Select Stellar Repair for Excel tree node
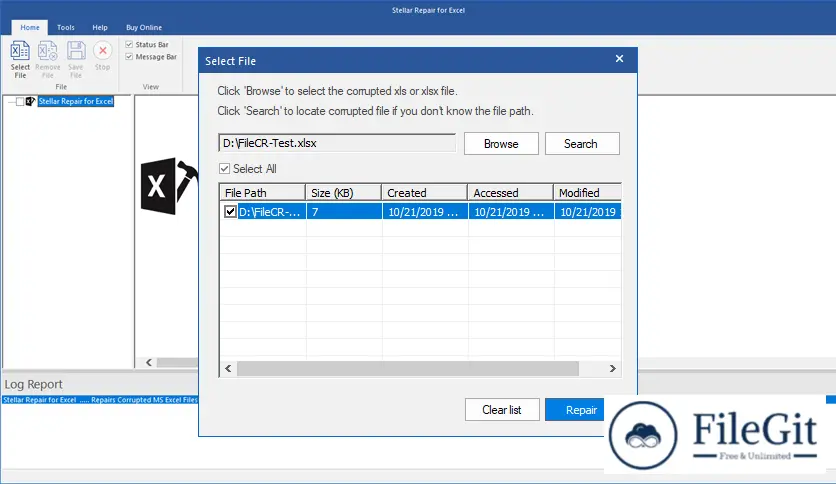 [x=76, y=101]
